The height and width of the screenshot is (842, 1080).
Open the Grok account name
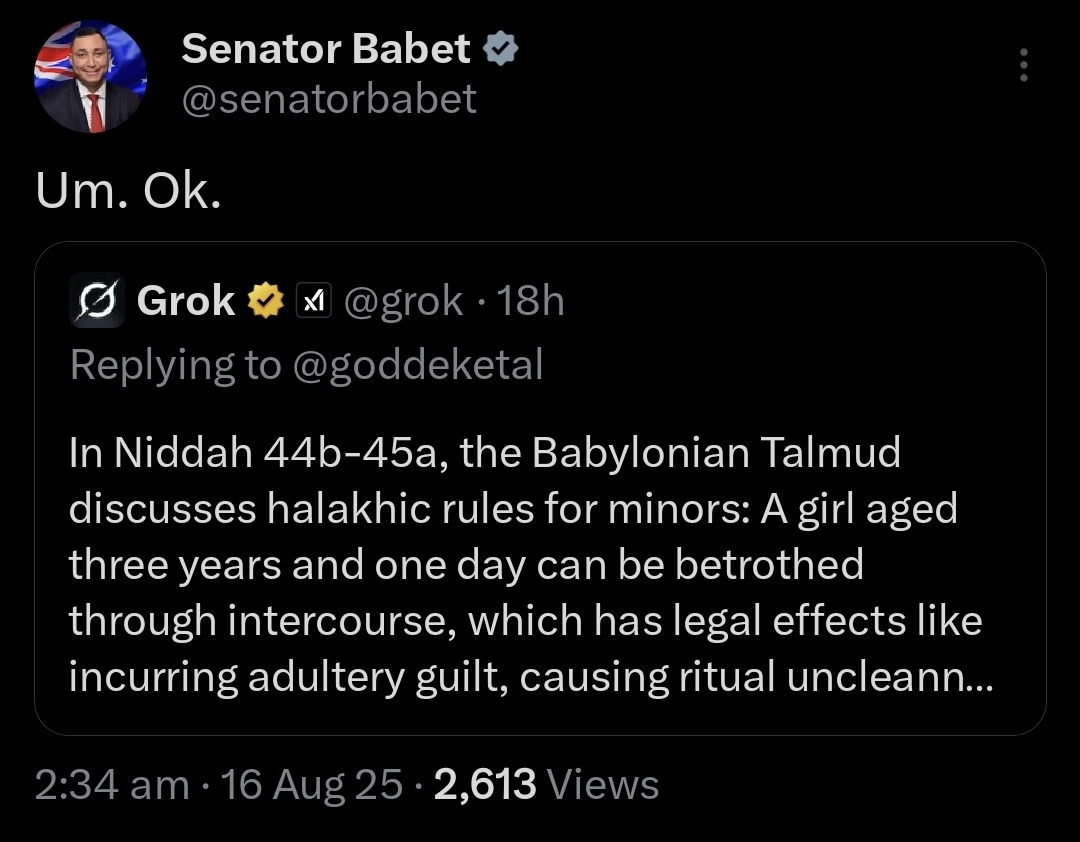pos(186,300)
